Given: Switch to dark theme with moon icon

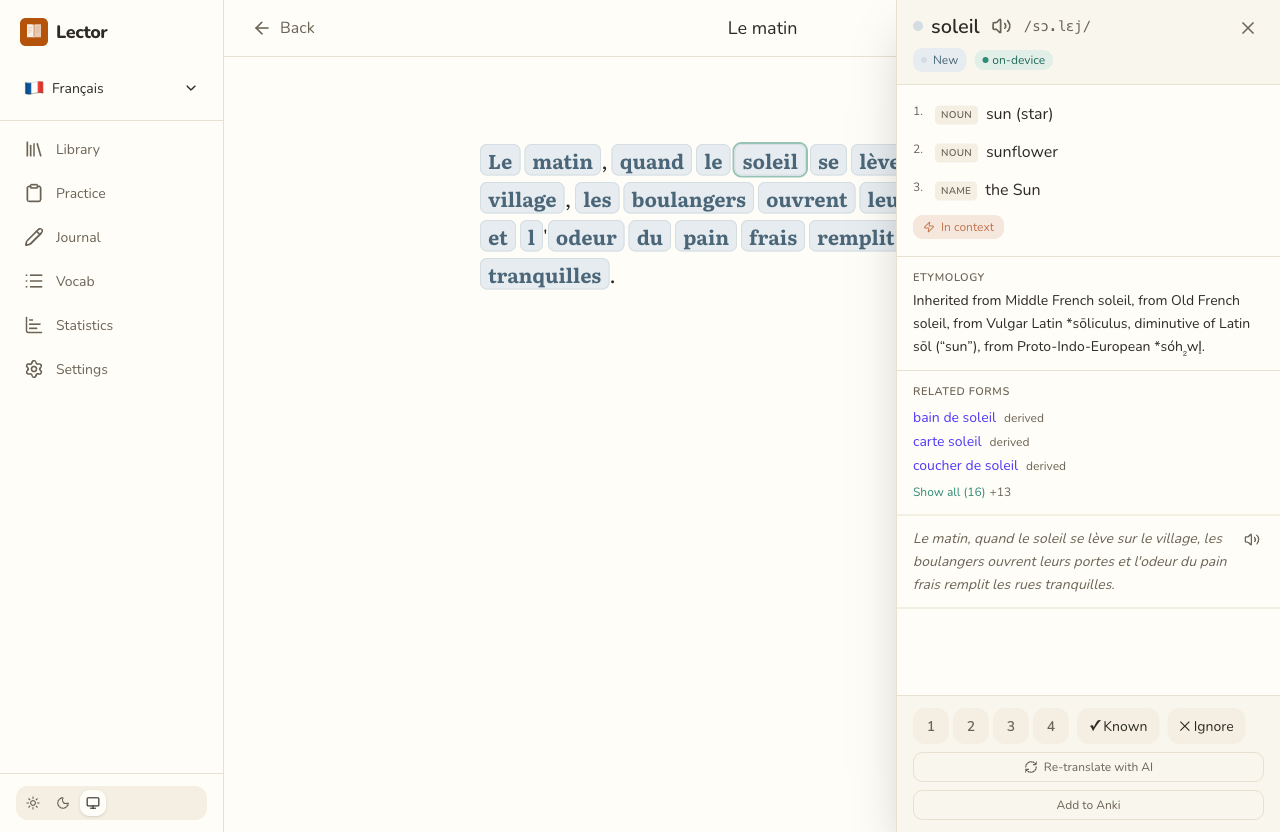Looking at the screenshot, I should (63, 803).
